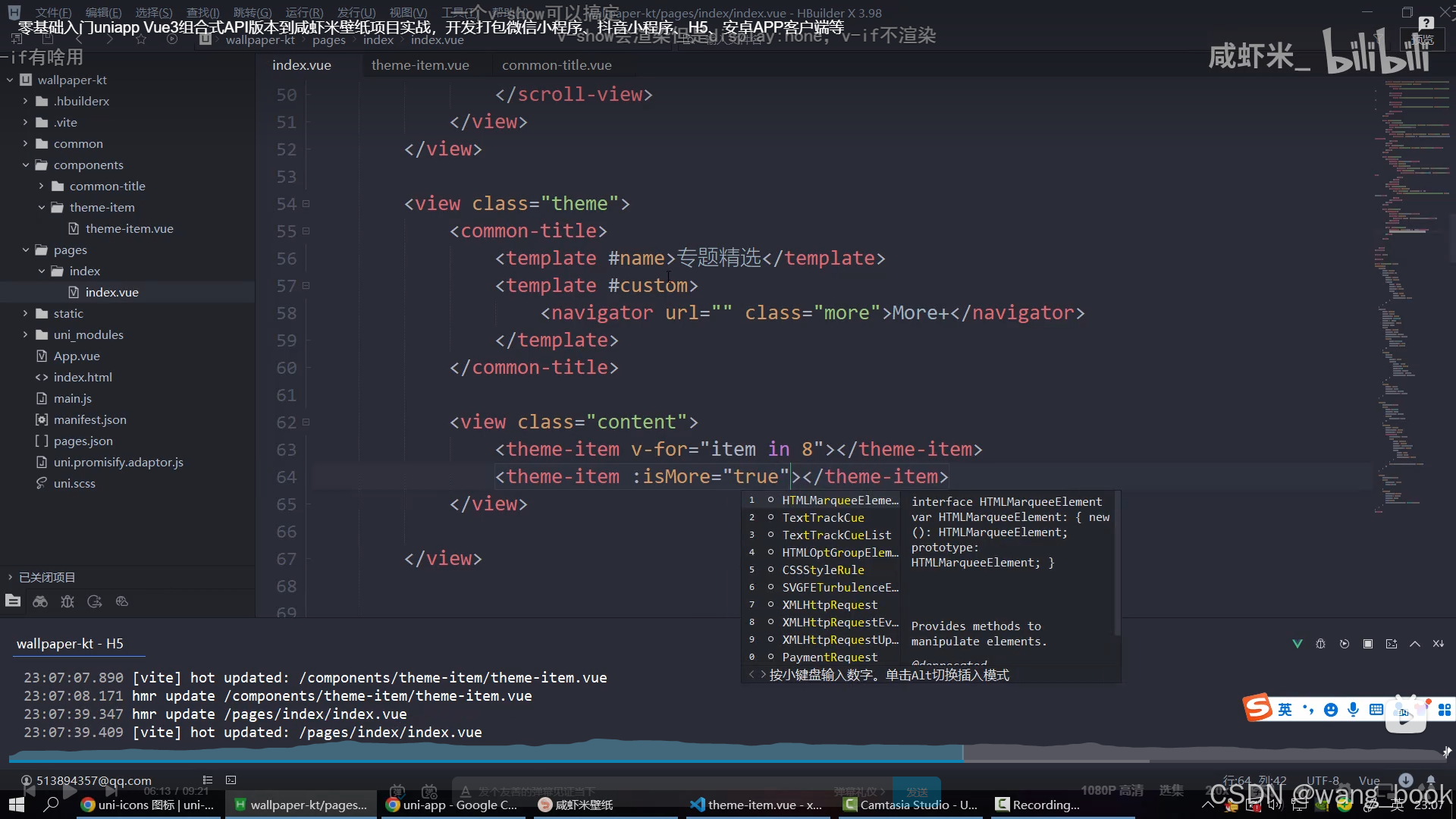Image resolution: width=1456 pixels, height=819 pixels.
Task: Click the 行:64 列:42 cursor position indicator
Action: (x=1254, y=780)
